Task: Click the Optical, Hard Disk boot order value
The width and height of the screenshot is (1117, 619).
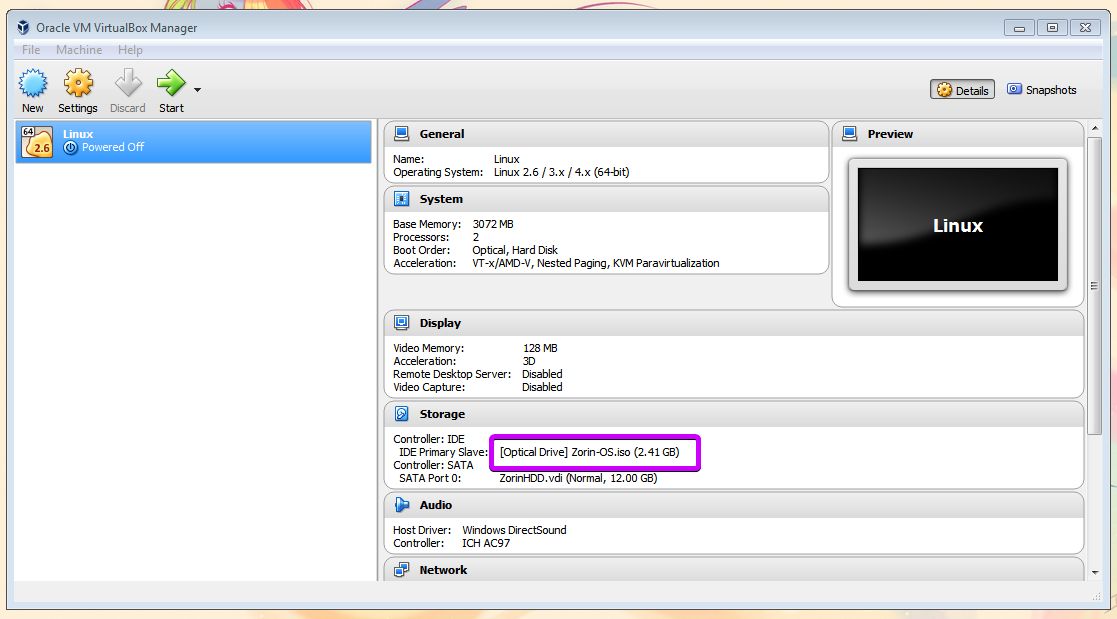Action: [x=515, y=250]
